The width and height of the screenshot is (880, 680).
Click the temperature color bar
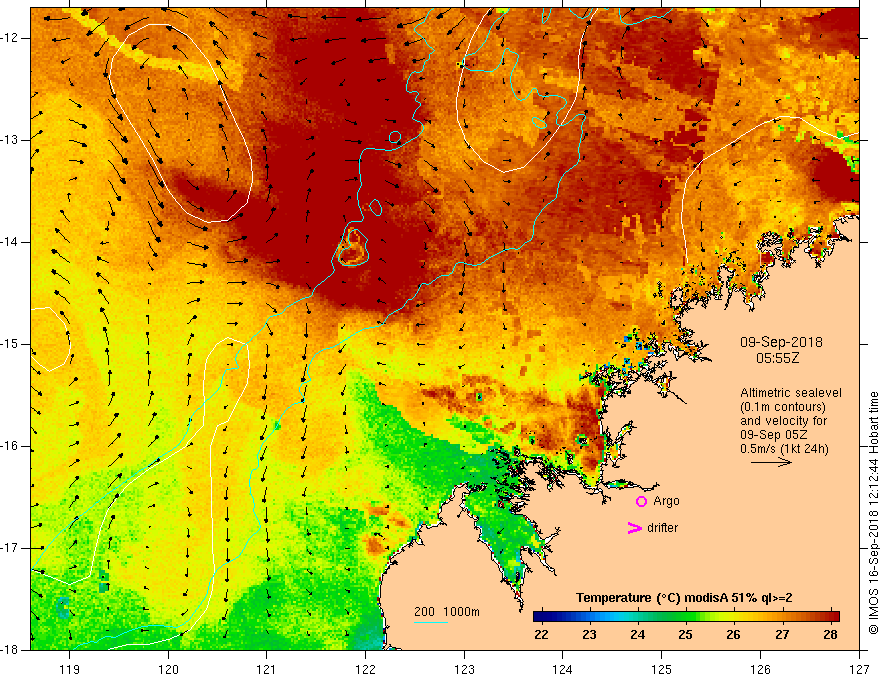pos(686,616)
